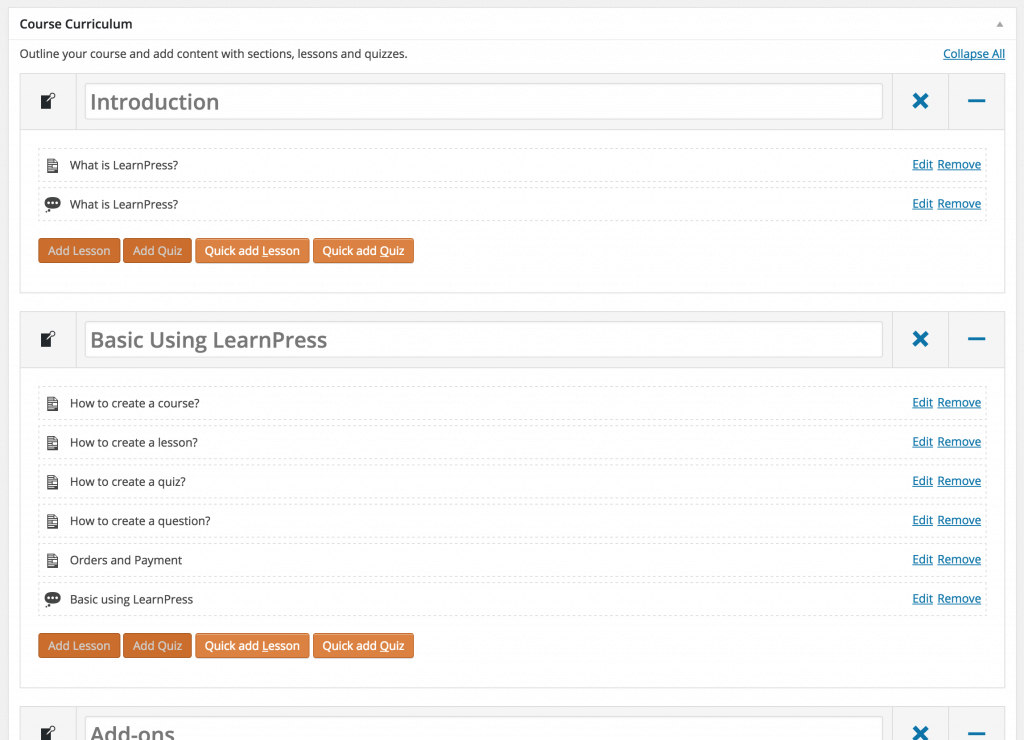The image size is (1024, 740).
Task: Edit the Orders and Payment lesson
Action: click(x=922, y=559)
